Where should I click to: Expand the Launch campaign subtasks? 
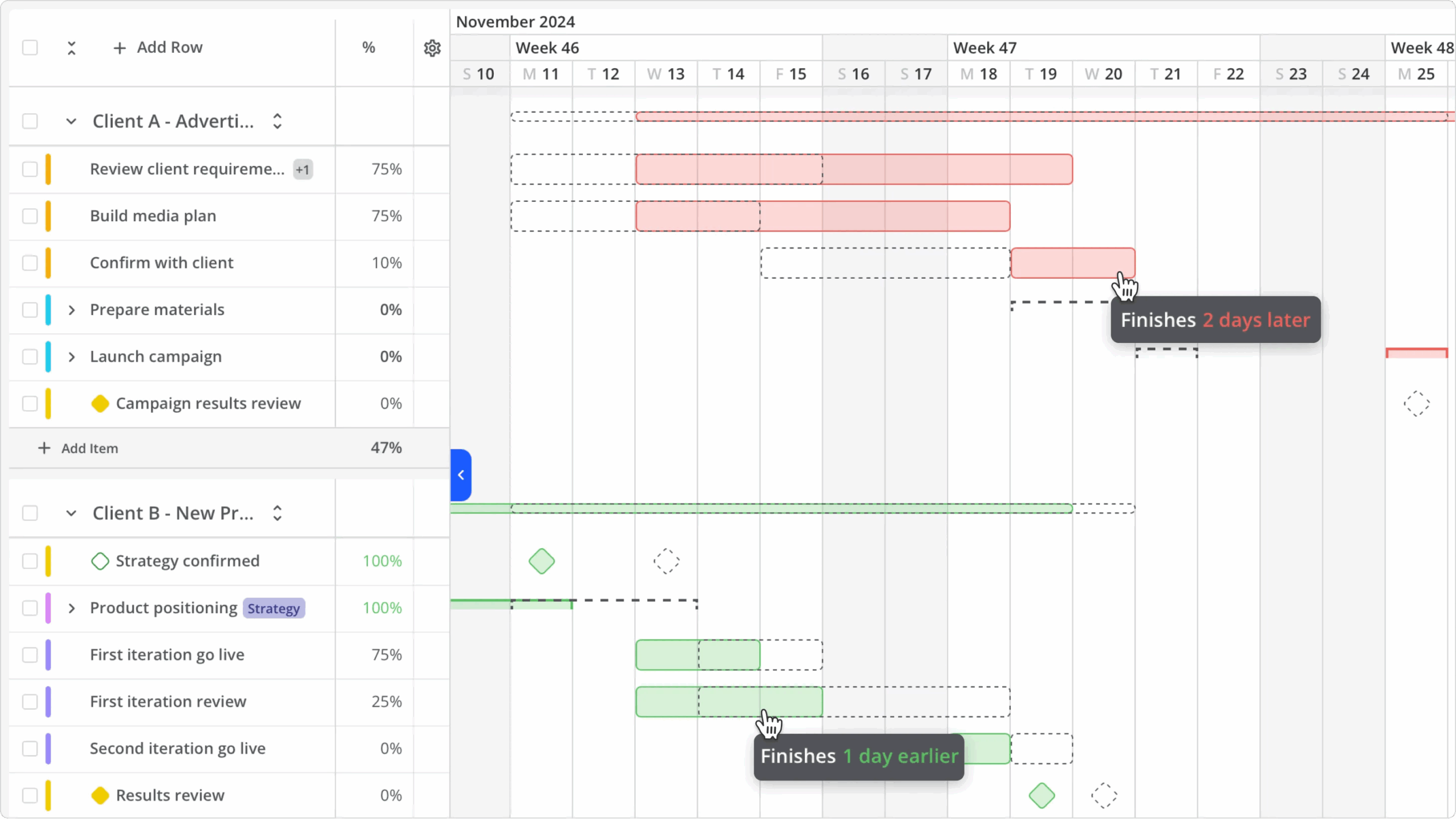click(x=72, y=357)
